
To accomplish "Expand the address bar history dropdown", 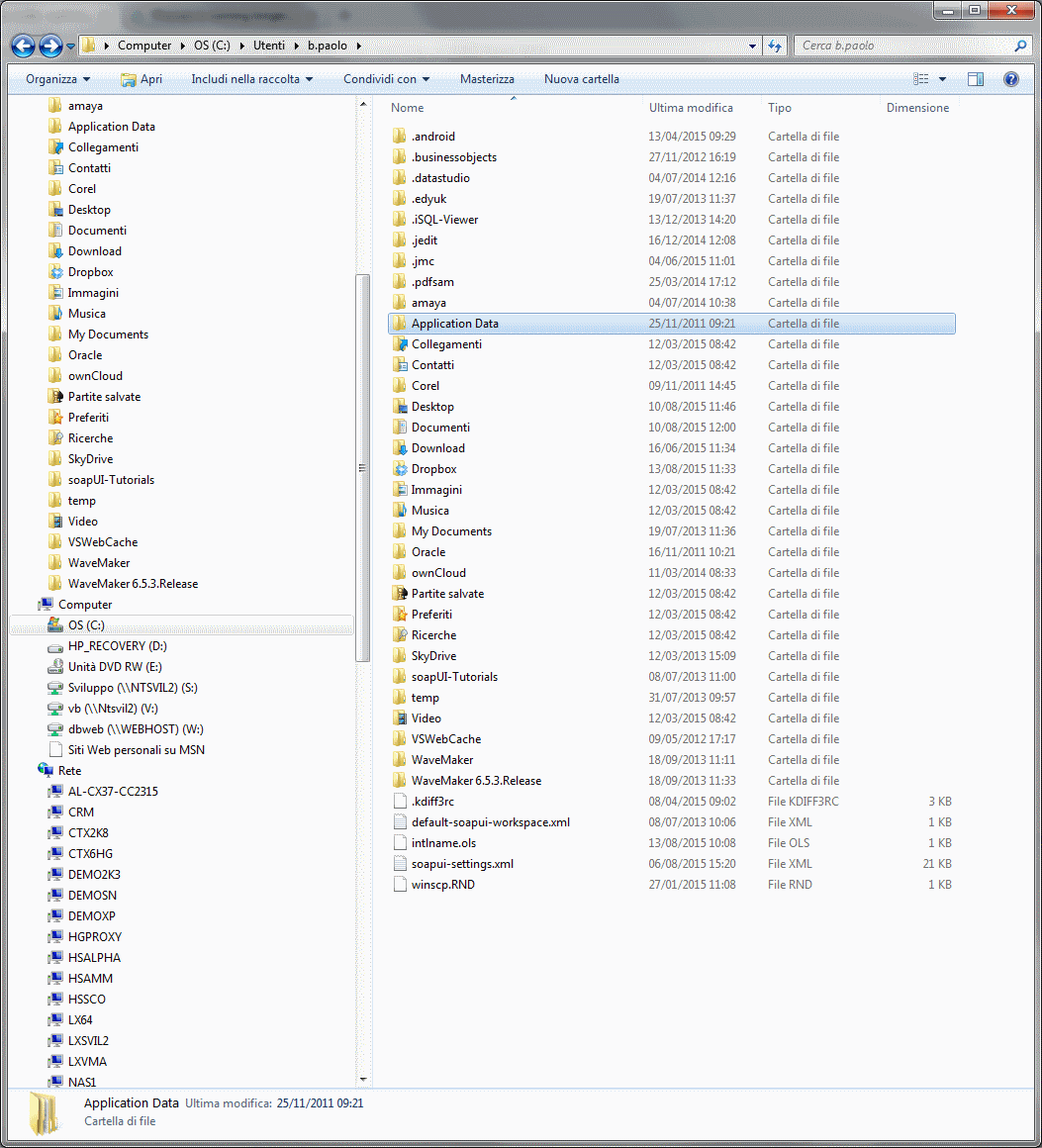I will (x=753, y=46).
